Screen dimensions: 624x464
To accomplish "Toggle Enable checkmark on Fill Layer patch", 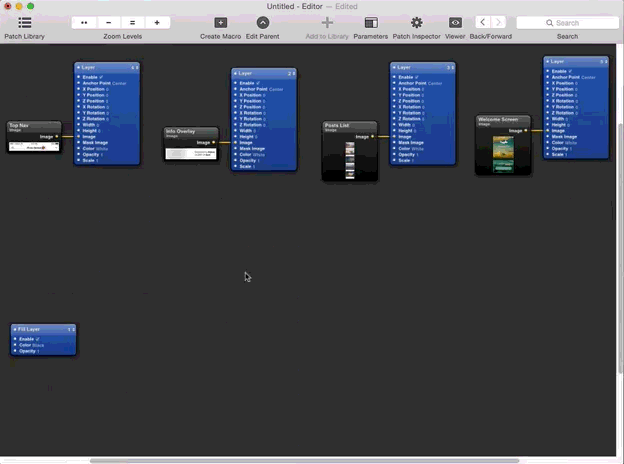I will [x=39, y=339].
